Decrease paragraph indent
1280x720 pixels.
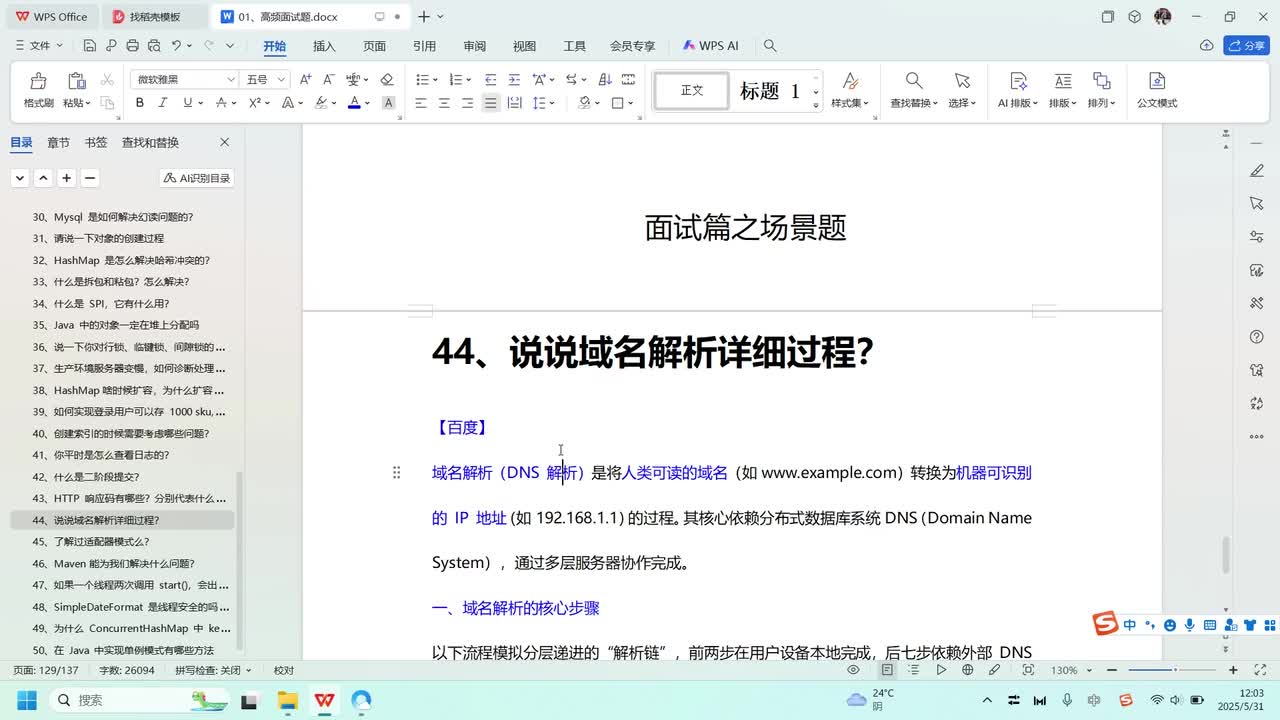pyautogui.click(x=490, y=79)
